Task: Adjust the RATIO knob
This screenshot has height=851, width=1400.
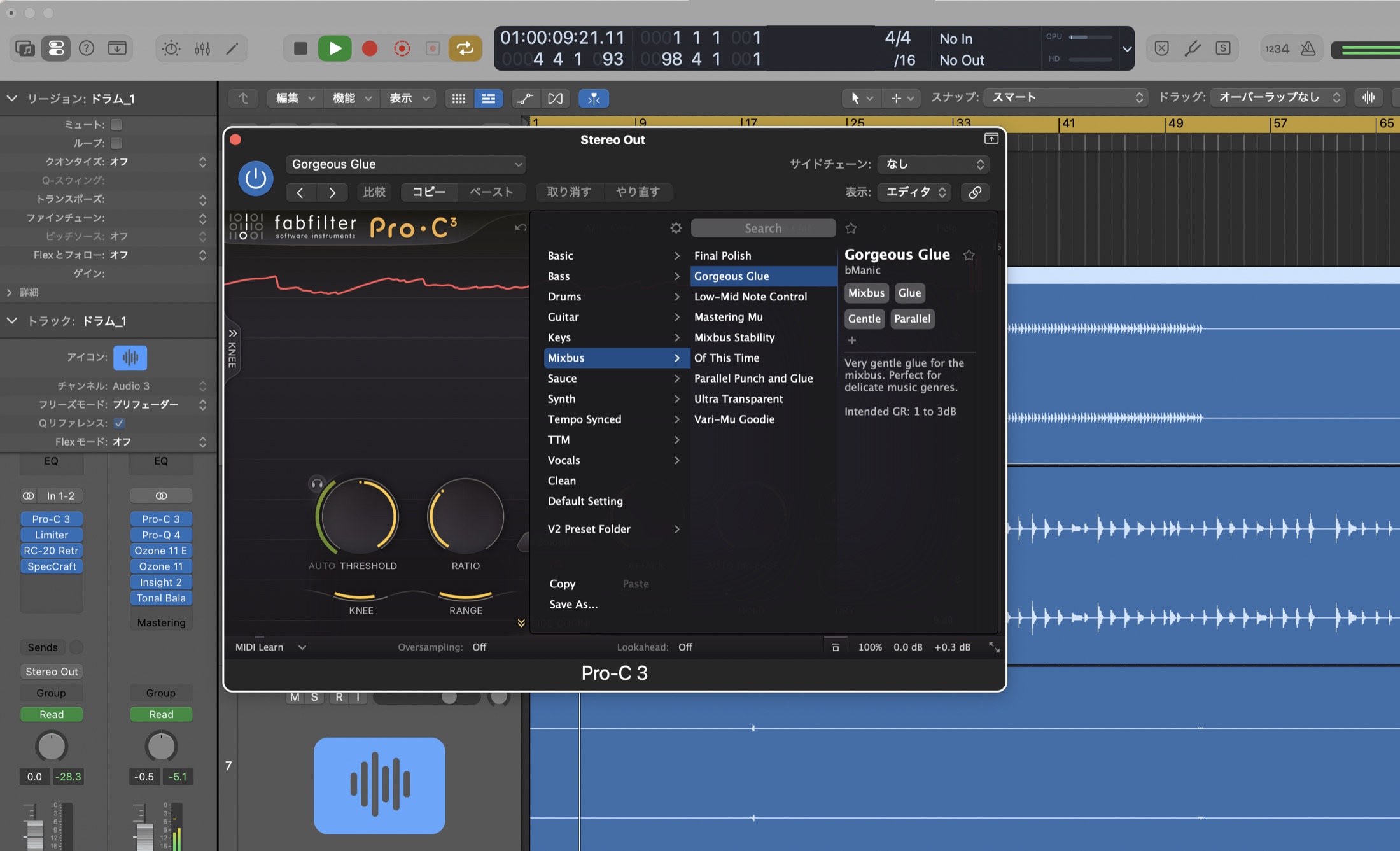Action: [465, 516]
